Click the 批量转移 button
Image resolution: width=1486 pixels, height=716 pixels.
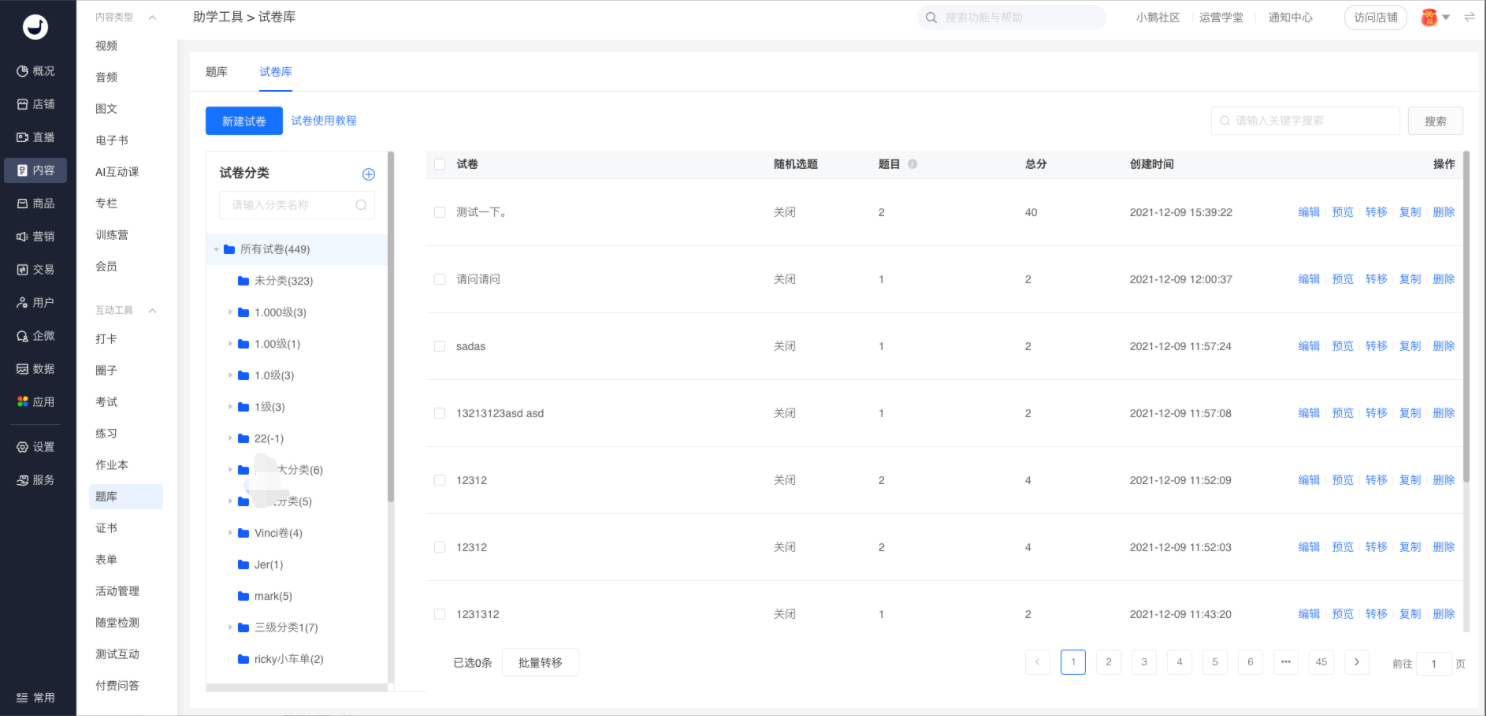(x=540, y=662)
